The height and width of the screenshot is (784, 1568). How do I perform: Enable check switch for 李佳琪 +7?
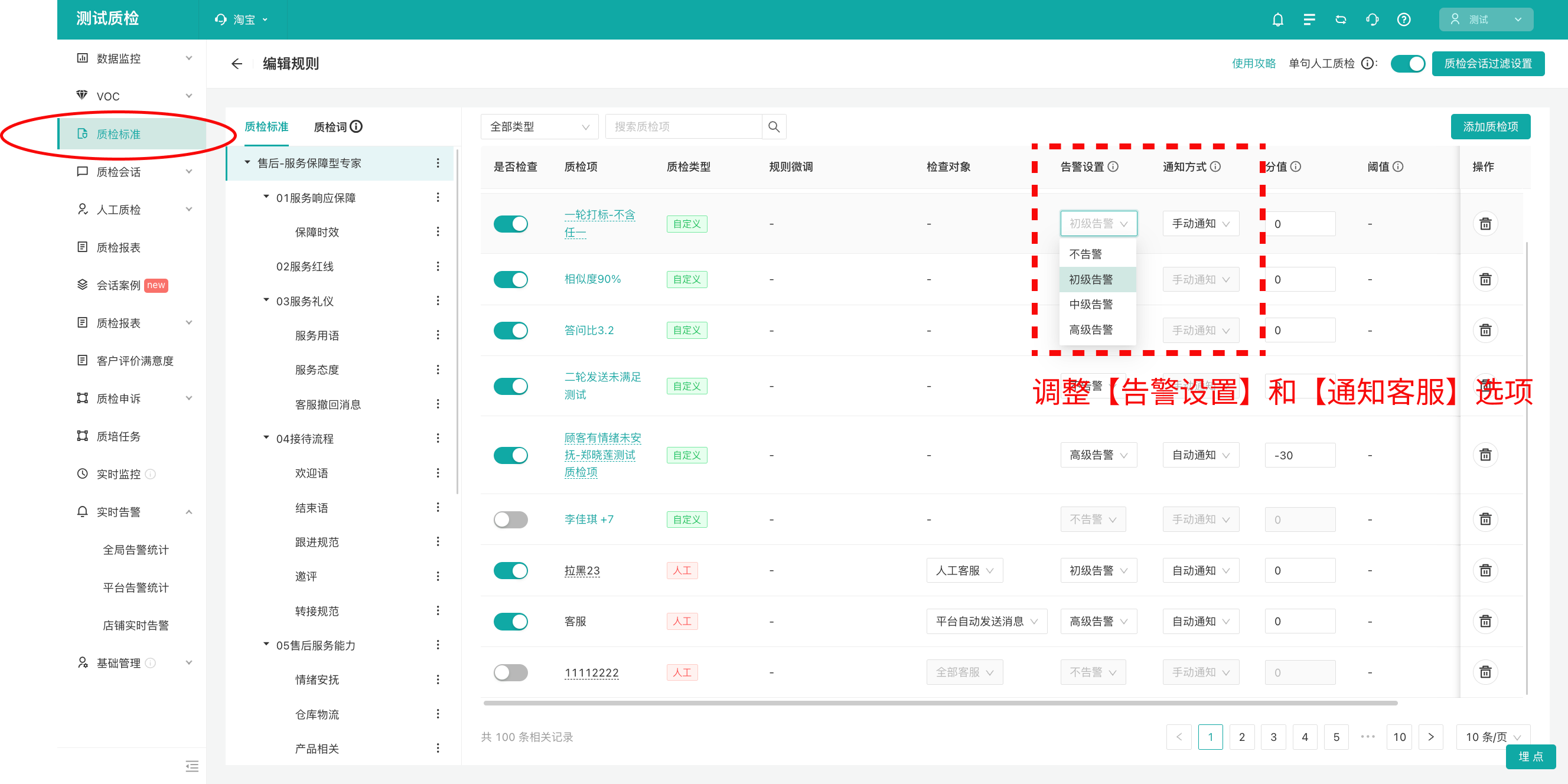pyautogui.click(x=511, y=520)
